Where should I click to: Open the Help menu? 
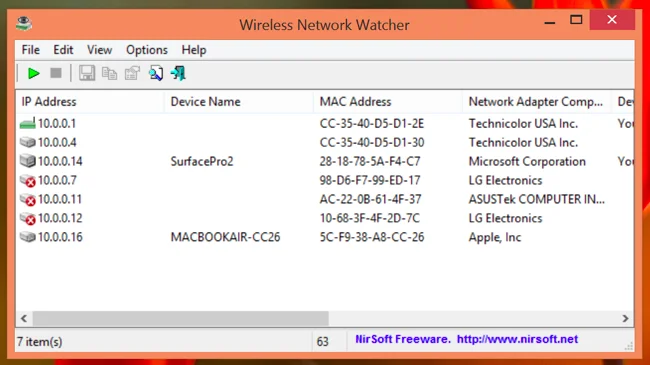(194, 50)
